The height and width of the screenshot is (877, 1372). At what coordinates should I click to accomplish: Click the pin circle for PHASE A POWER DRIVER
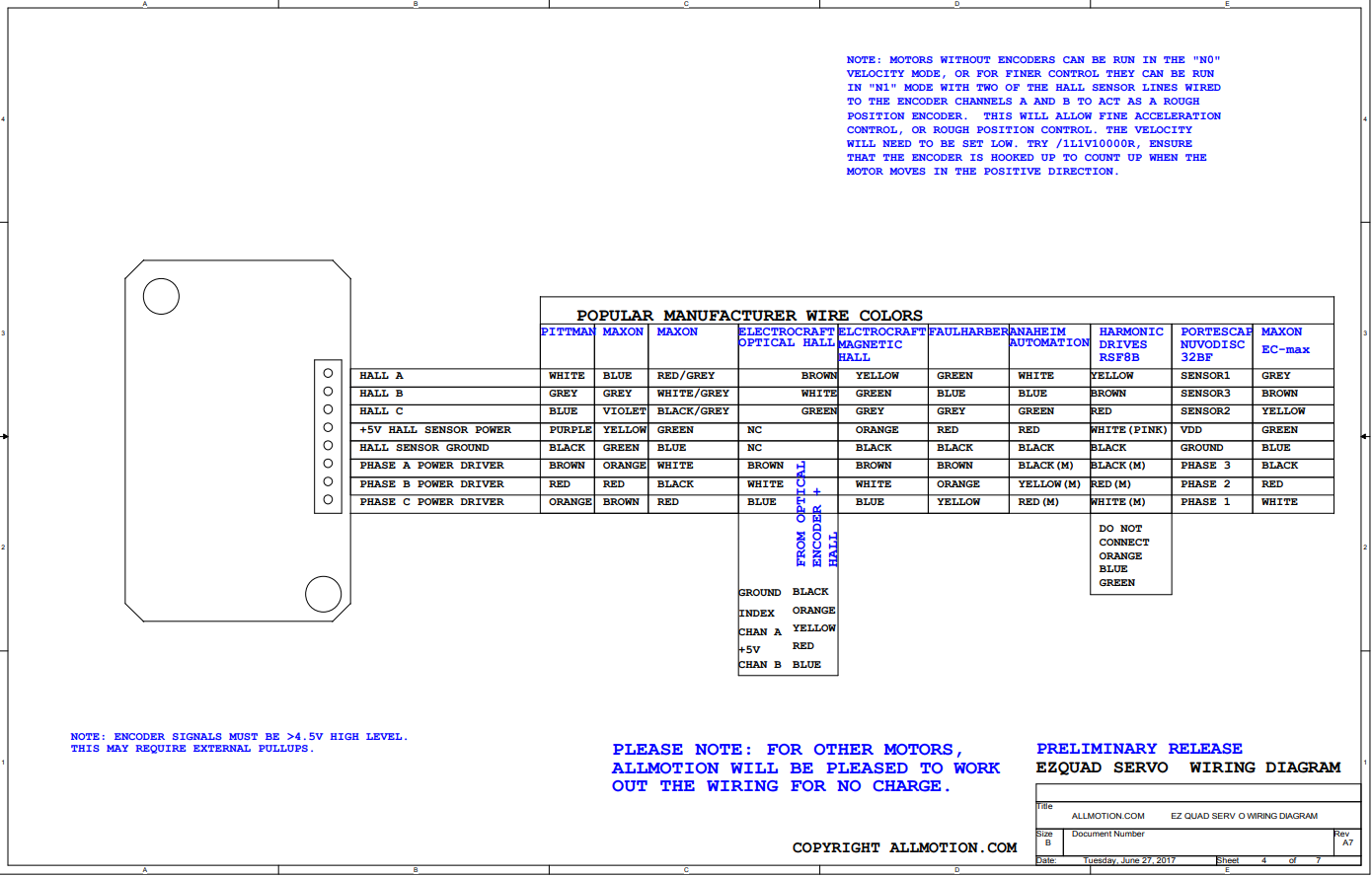(x=328, y=464)
